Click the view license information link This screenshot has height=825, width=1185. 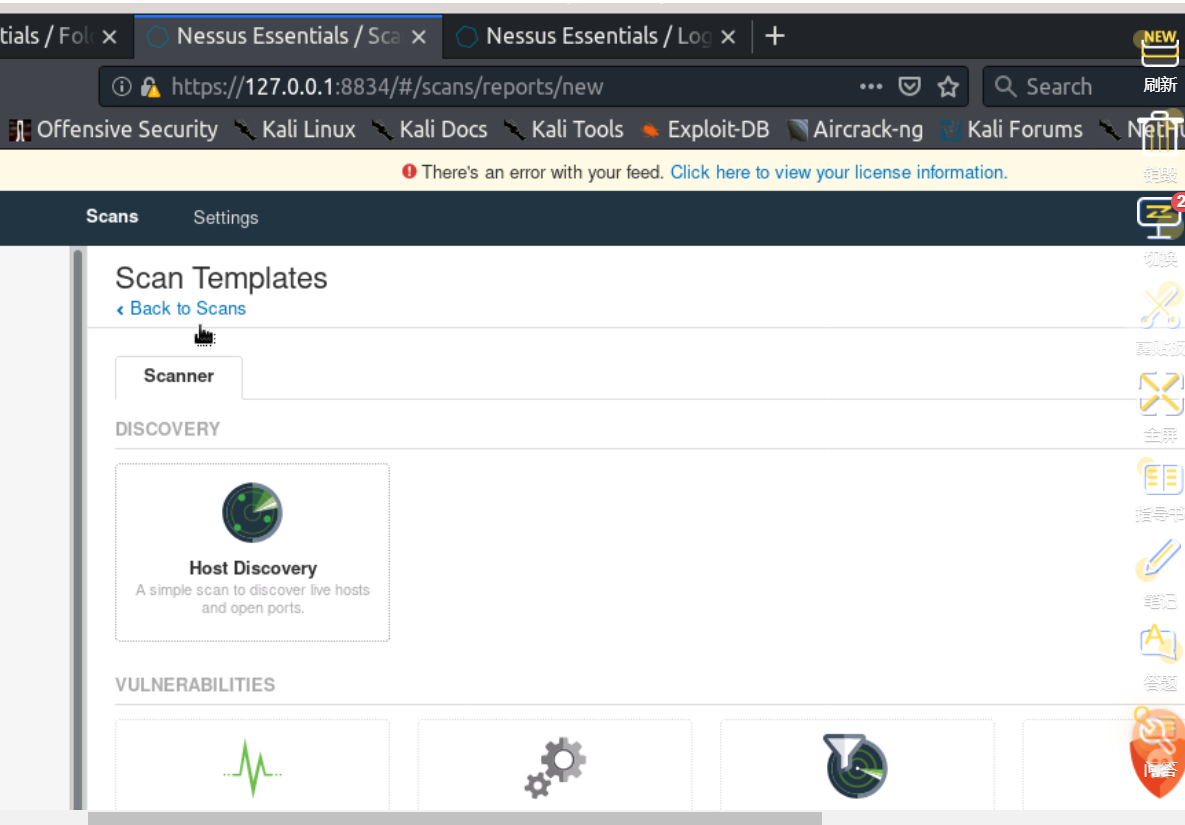tap(839, 172)
